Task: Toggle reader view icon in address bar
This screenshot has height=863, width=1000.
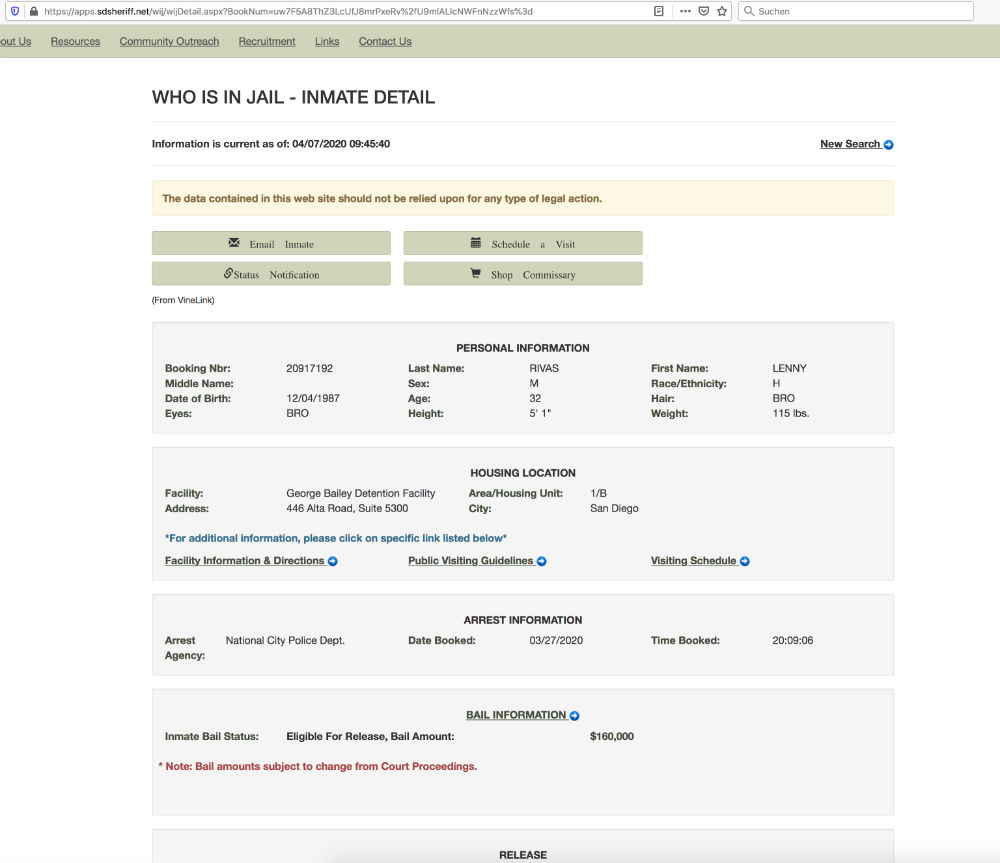Action: (658, 11)
